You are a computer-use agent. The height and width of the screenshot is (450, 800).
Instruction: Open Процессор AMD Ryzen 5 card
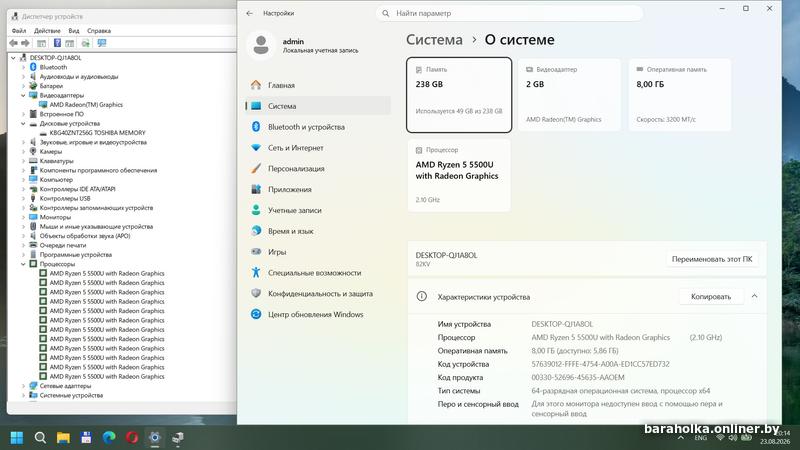(x=459, y=175)
